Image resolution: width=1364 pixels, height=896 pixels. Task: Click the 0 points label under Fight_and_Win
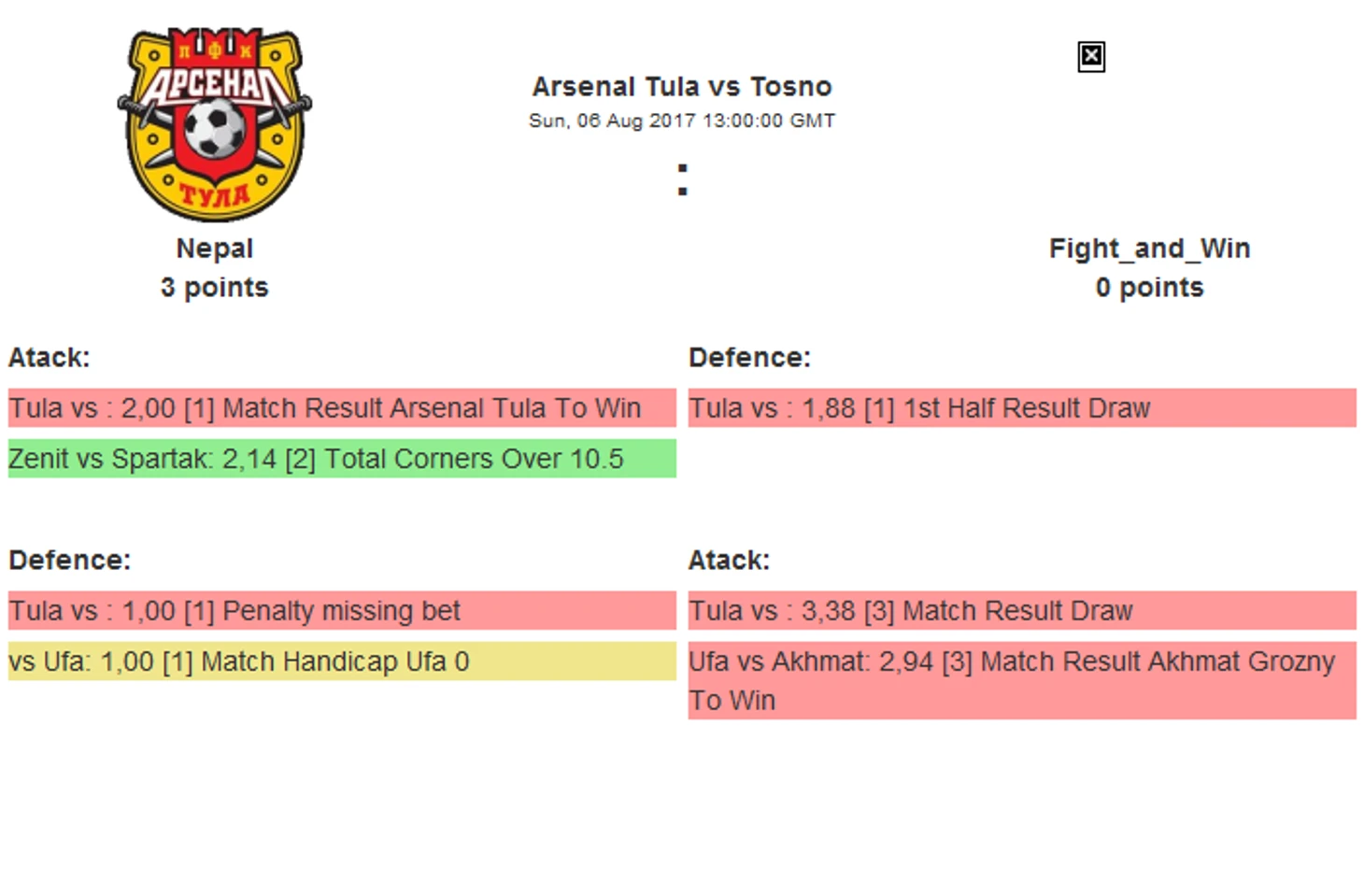tap(1148, 288)
